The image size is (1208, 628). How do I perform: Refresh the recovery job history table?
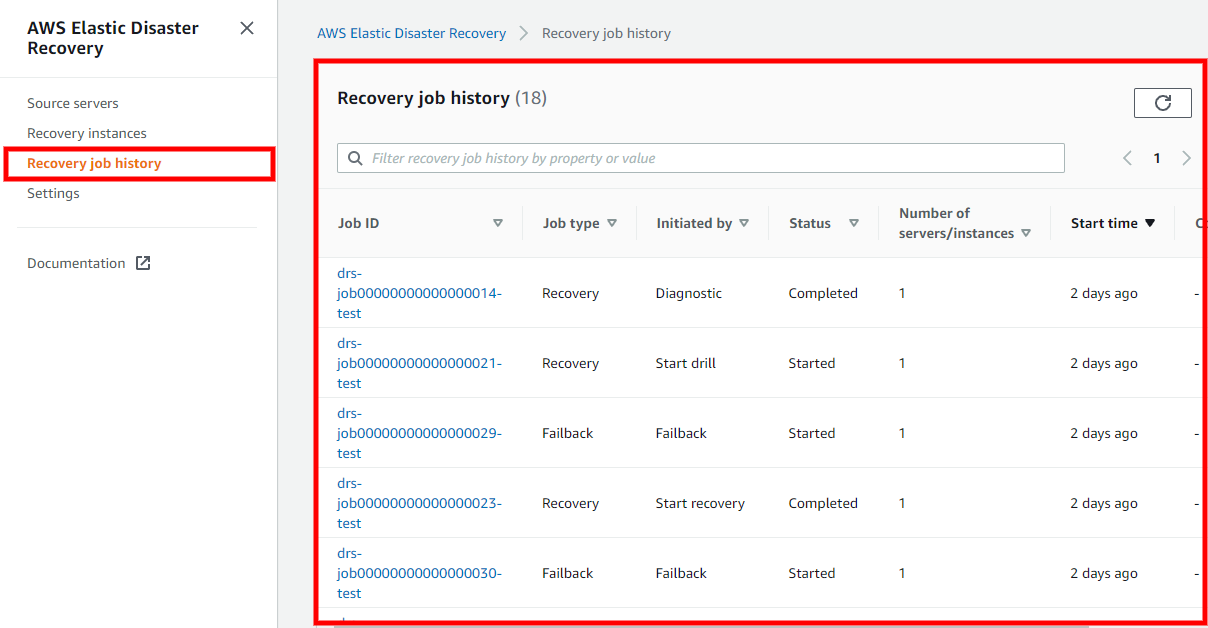[1162, 103]
